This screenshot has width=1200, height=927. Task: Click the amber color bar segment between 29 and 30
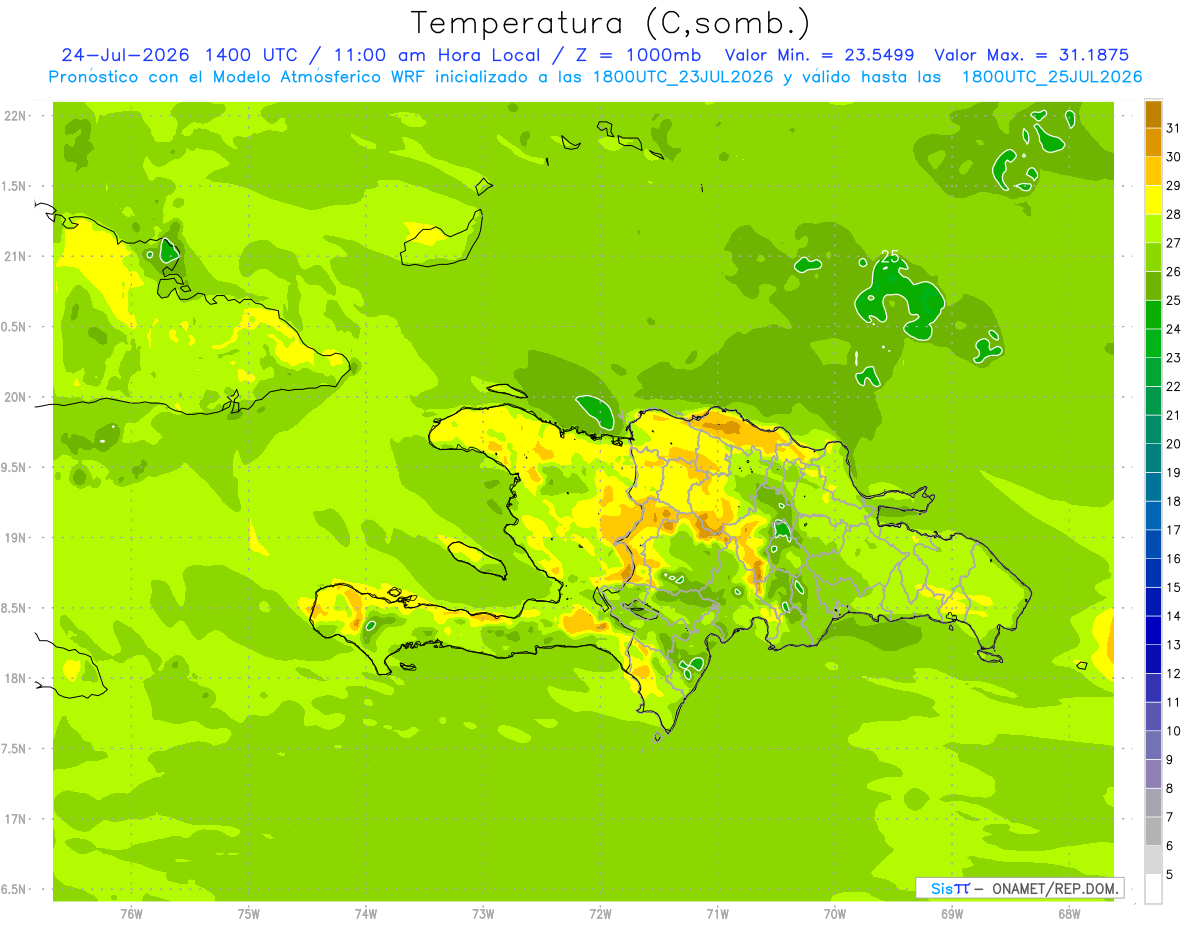tap(1153, 171)
